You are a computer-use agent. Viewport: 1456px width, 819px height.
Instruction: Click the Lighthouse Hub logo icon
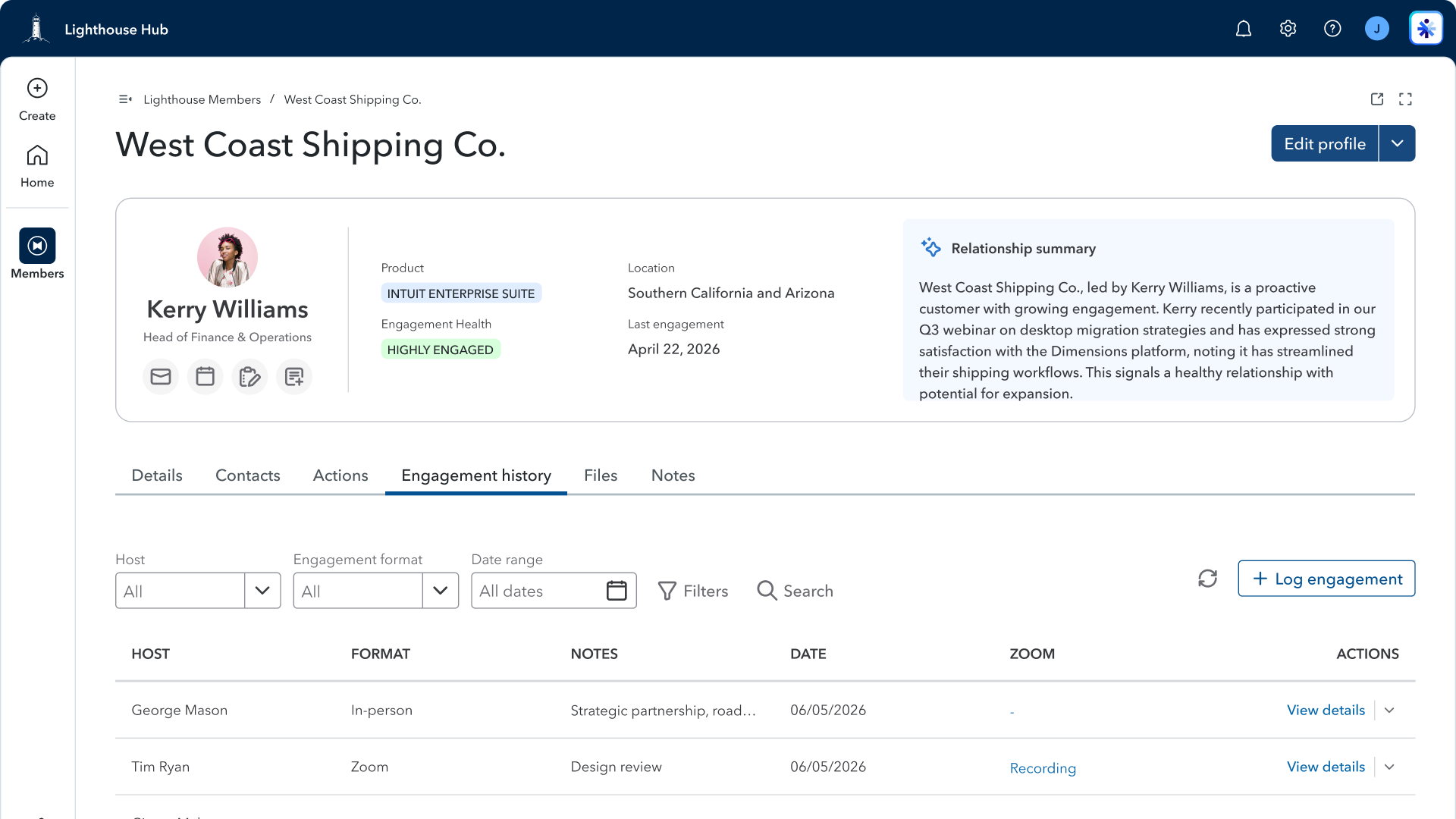36,29
